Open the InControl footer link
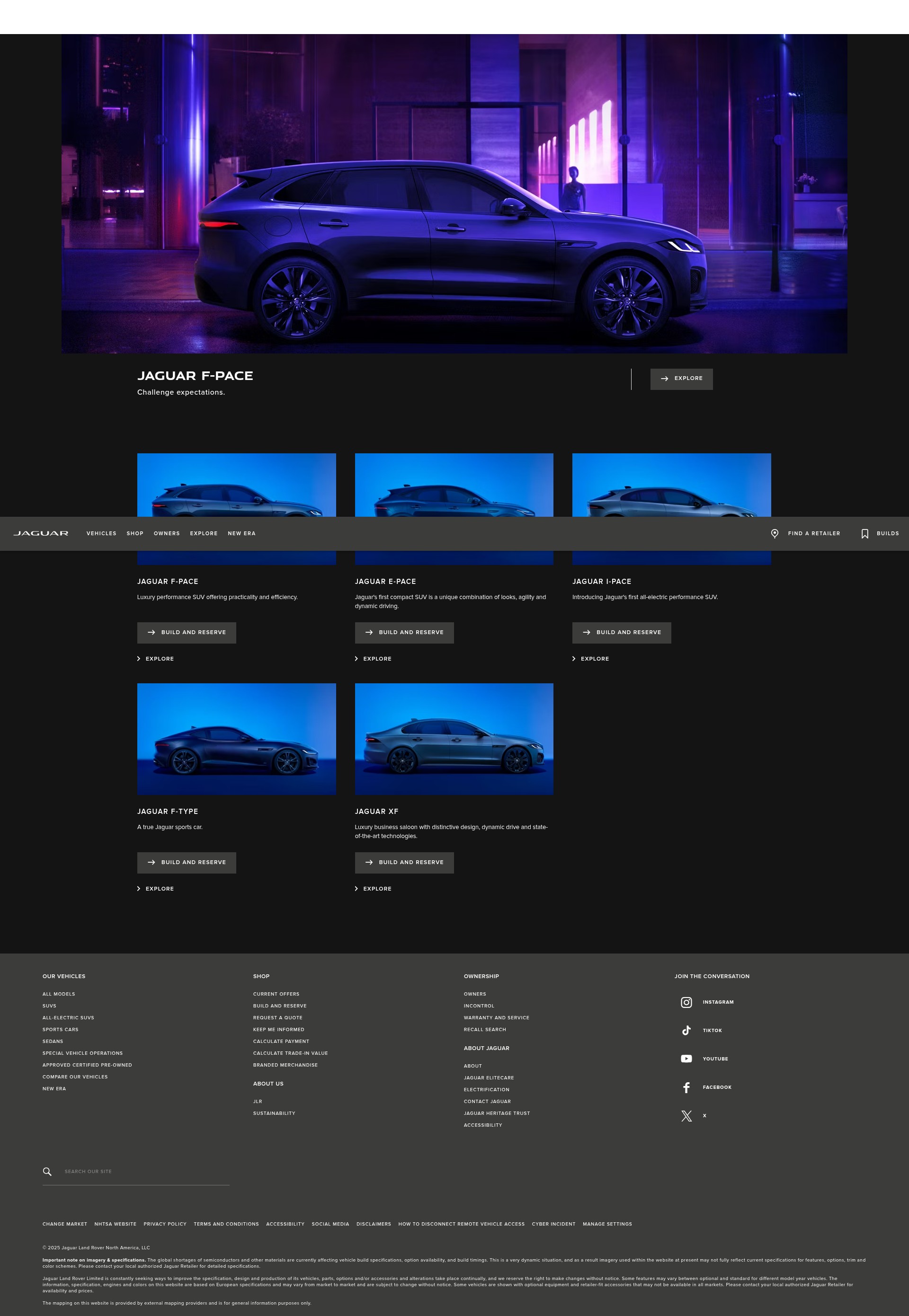This screenshot has height=1316, width=909. pyautogui.click(x=479, y=1006)
